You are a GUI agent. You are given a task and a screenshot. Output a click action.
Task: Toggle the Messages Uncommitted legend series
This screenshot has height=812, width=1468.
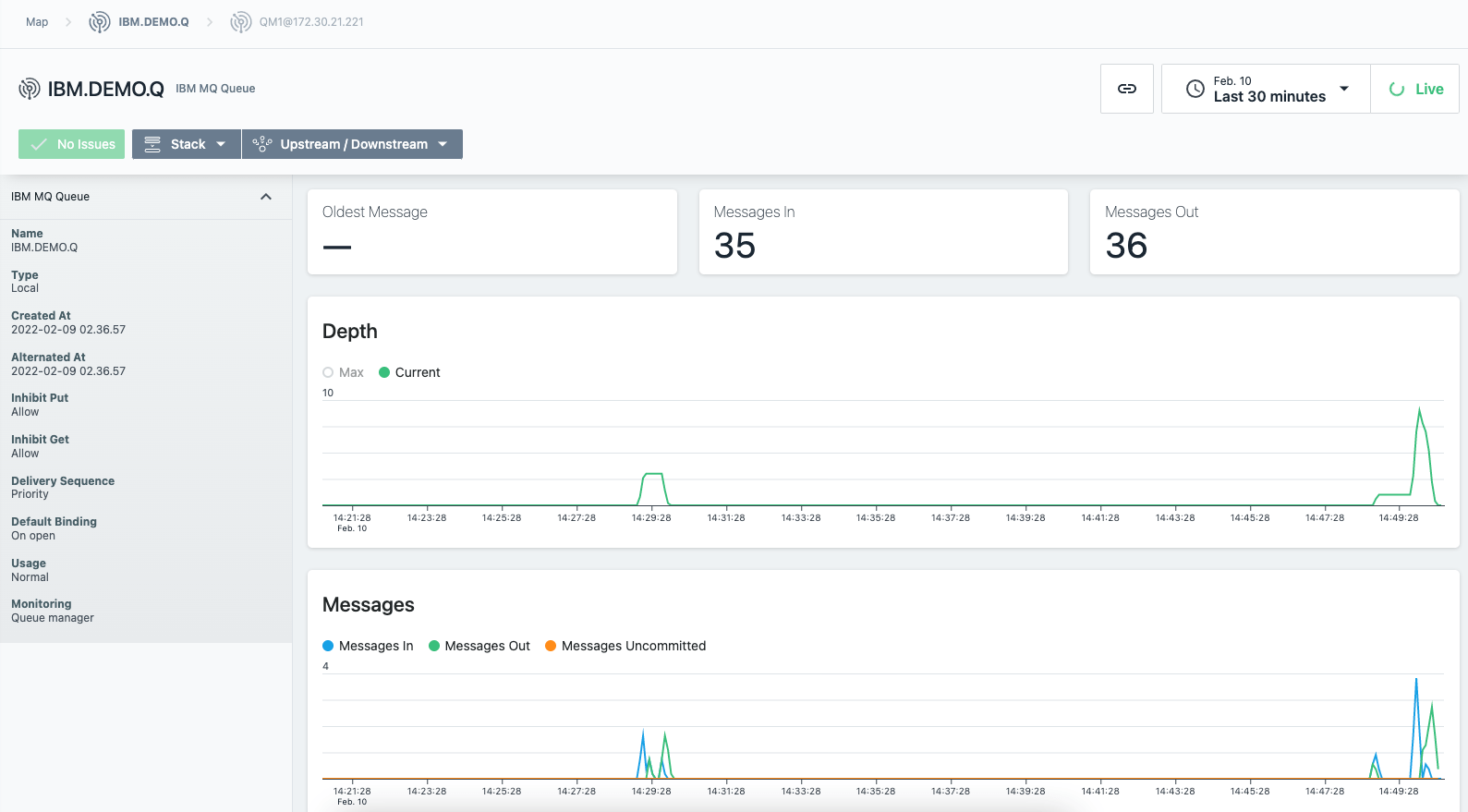coord(625,646)
